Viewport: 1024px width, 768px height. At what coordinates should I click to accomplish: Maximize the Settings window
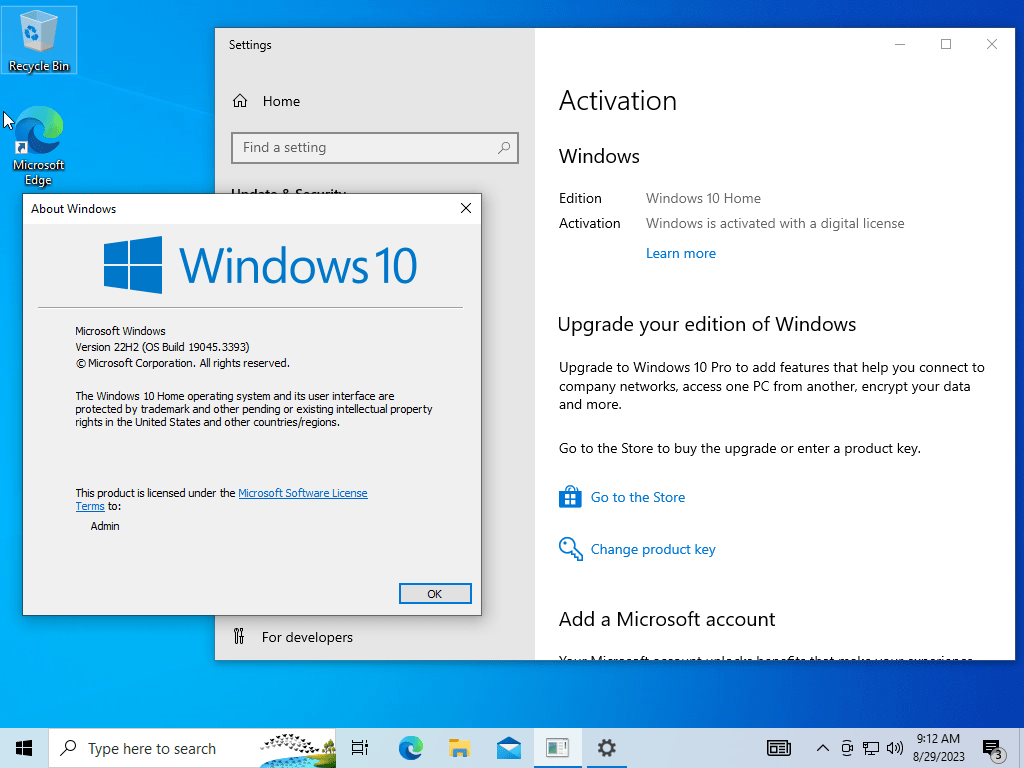946,44
